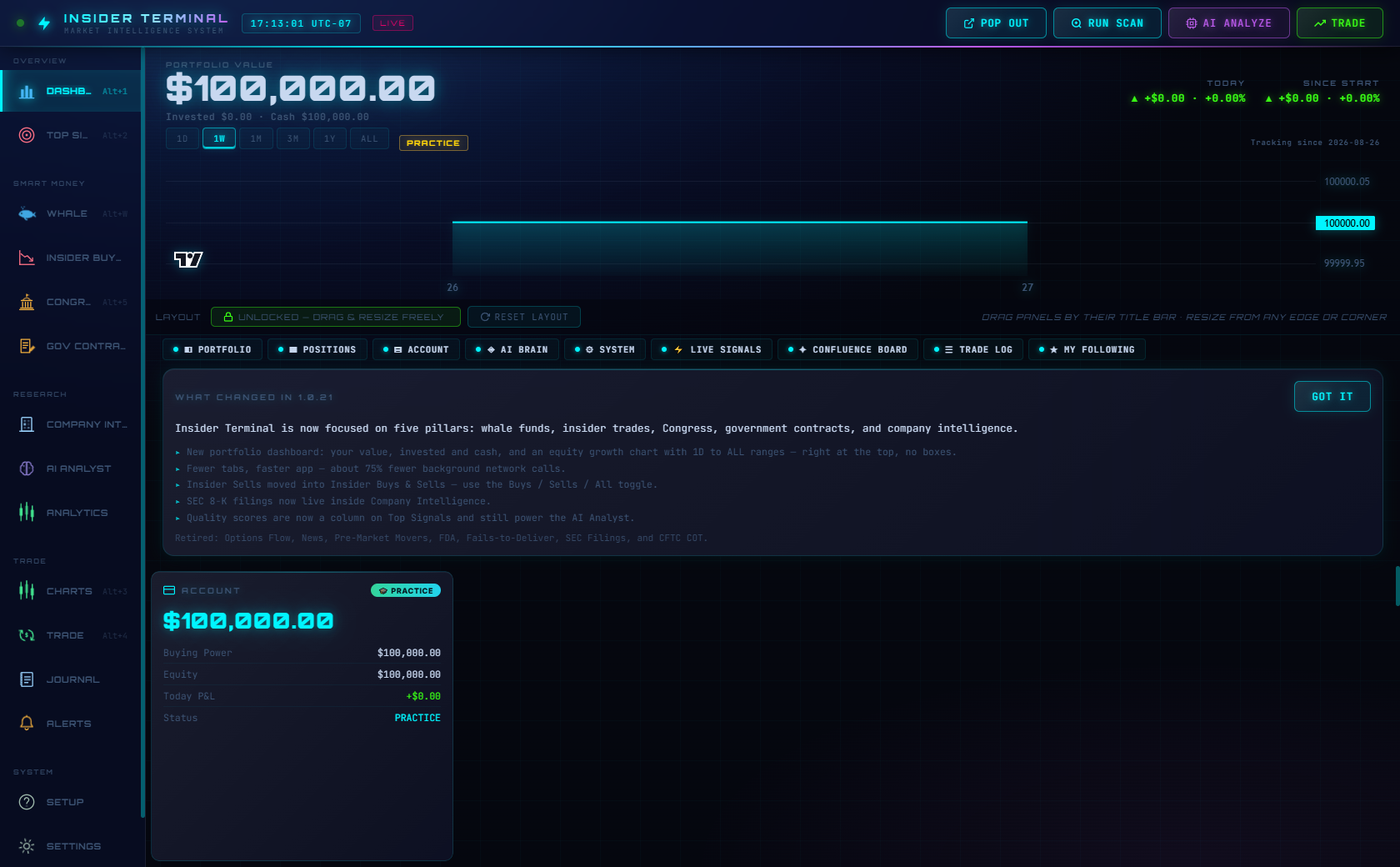Open the Whale fish icon in sidebar
The height and width of the screenshot is (867, 1400).
[27, 213]
